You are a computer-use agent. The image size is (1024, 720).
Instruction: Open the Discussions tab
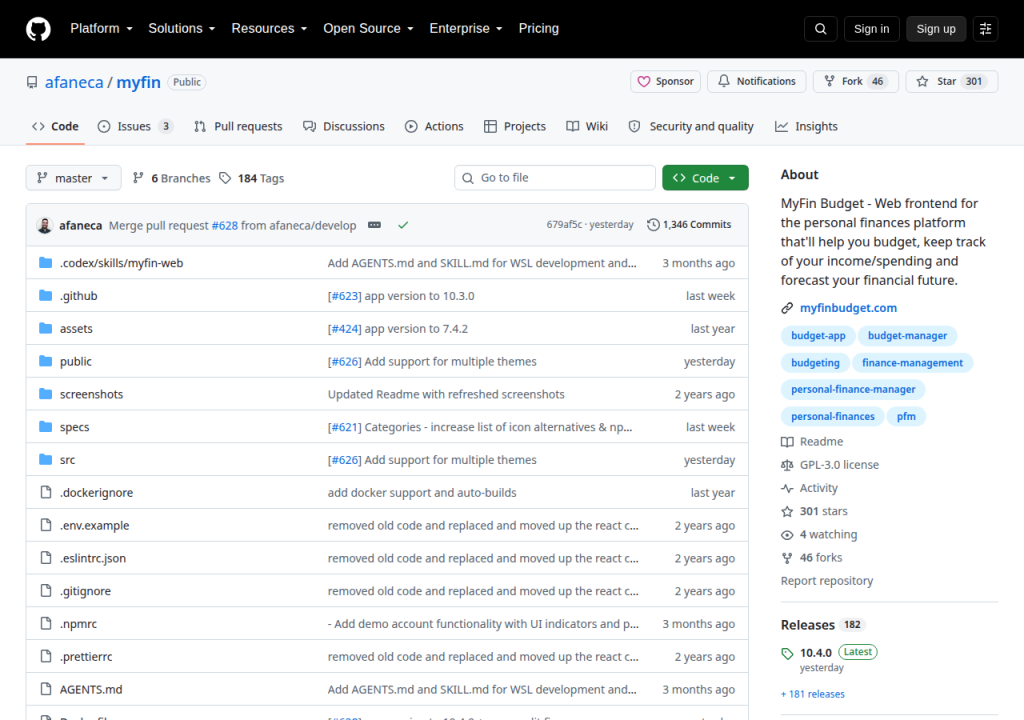[344, 127]
